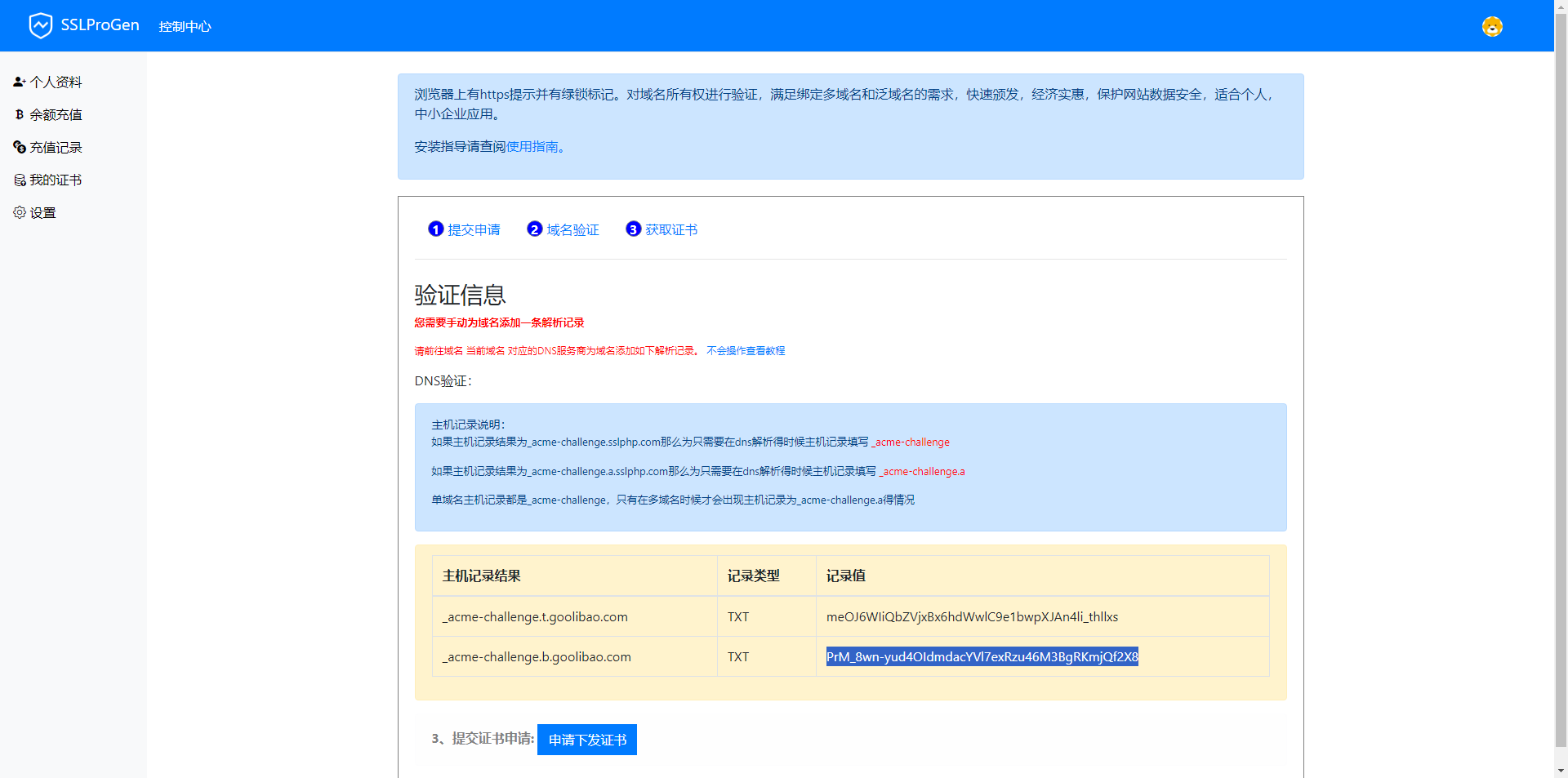
Task: Open the 控制中心 menu item
Action: (x=185, y=25)
